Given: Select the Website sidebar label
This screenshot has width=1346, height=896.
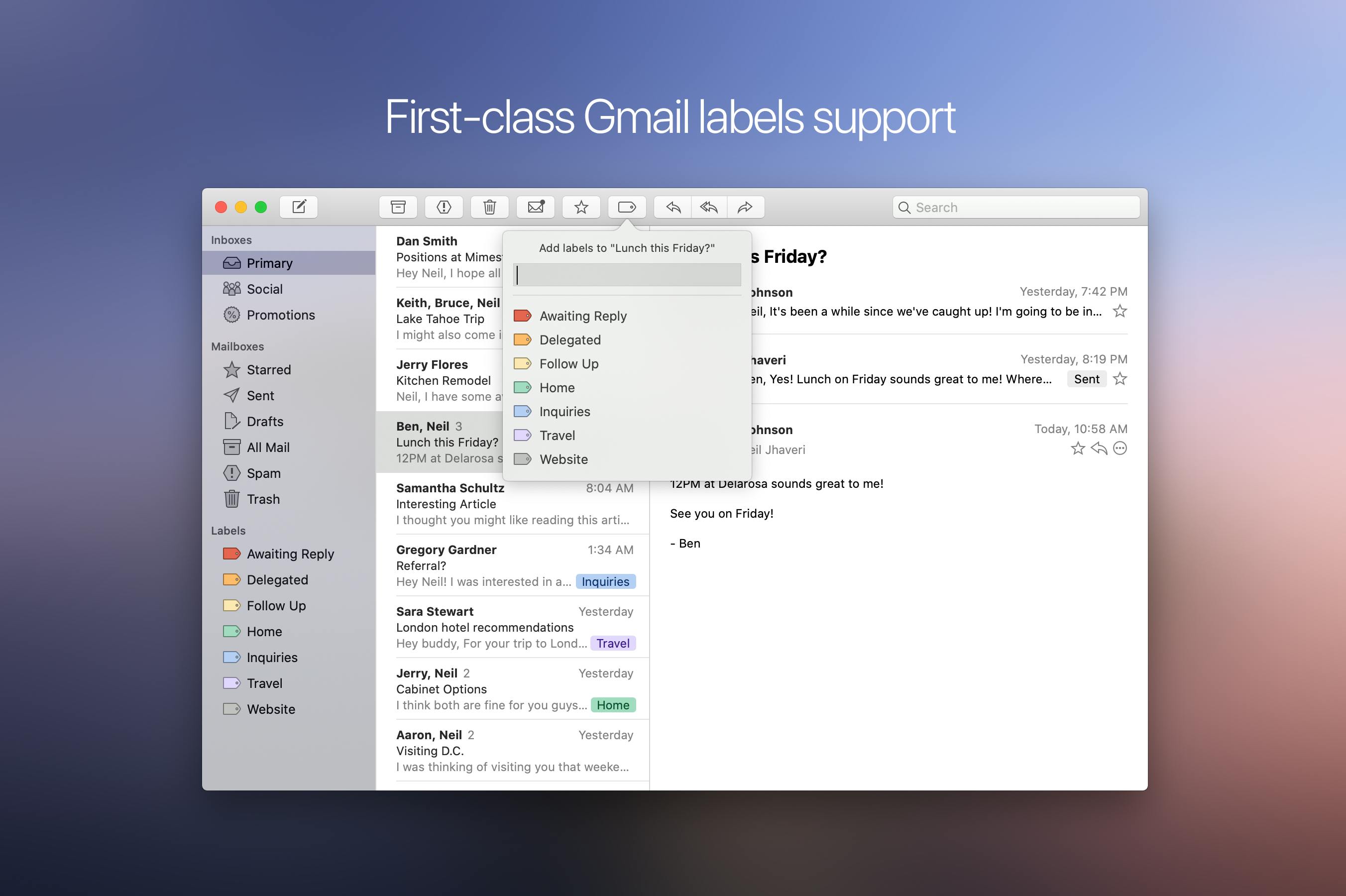Looking at the screenshot, I should (x=289, y=709).
